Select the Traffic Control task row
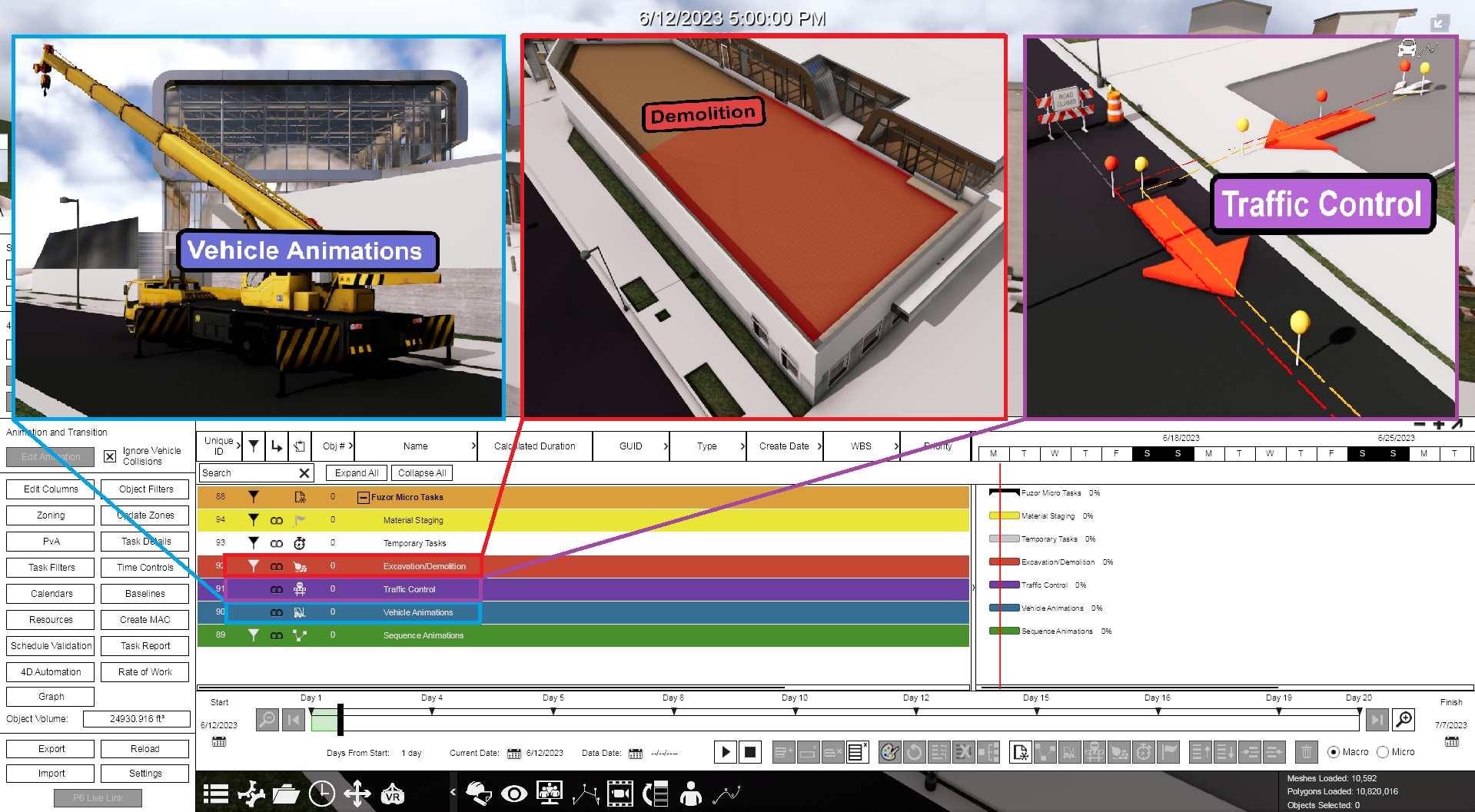Screen dimensions: 1475x812 (583, 589)
